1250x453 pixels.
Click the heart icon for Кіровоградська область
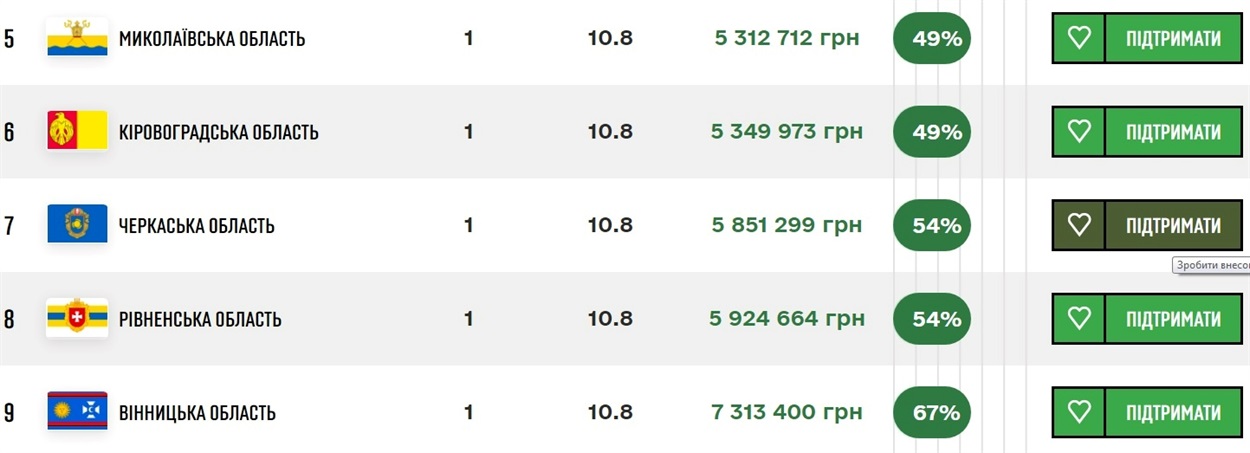[1078, 132]
